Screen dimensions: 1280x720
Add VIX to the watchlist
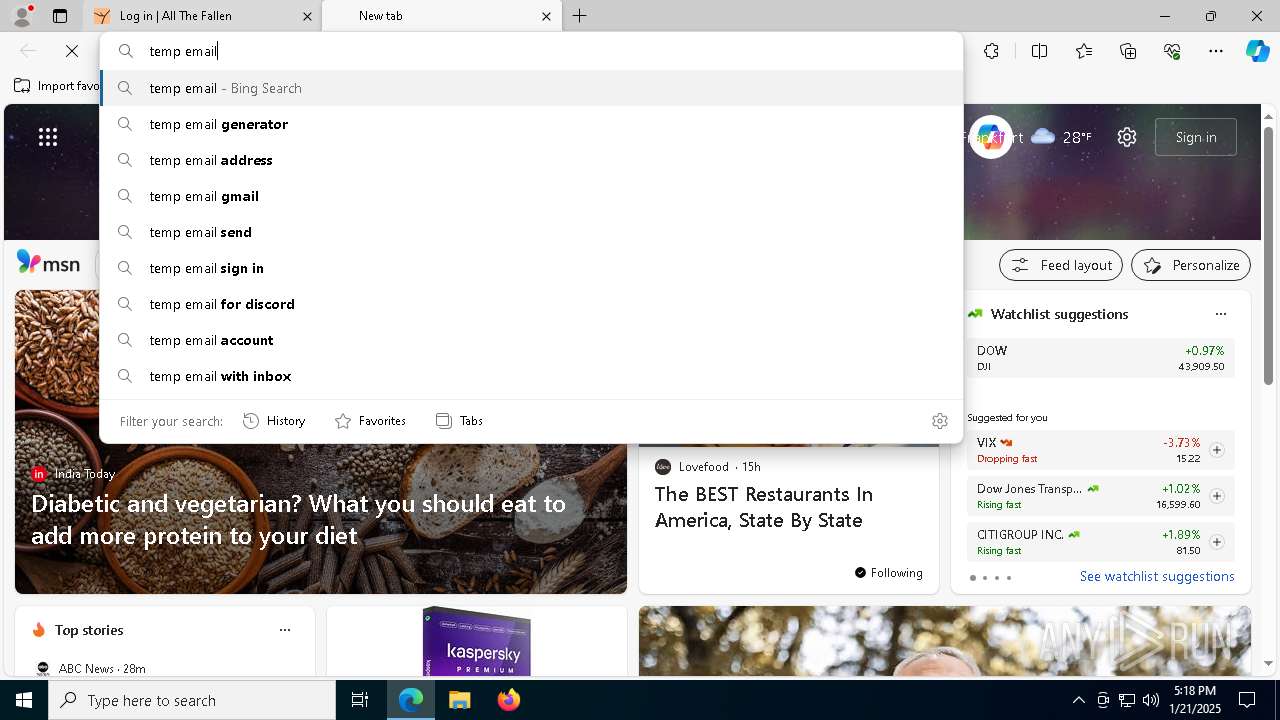point(1216,450)
